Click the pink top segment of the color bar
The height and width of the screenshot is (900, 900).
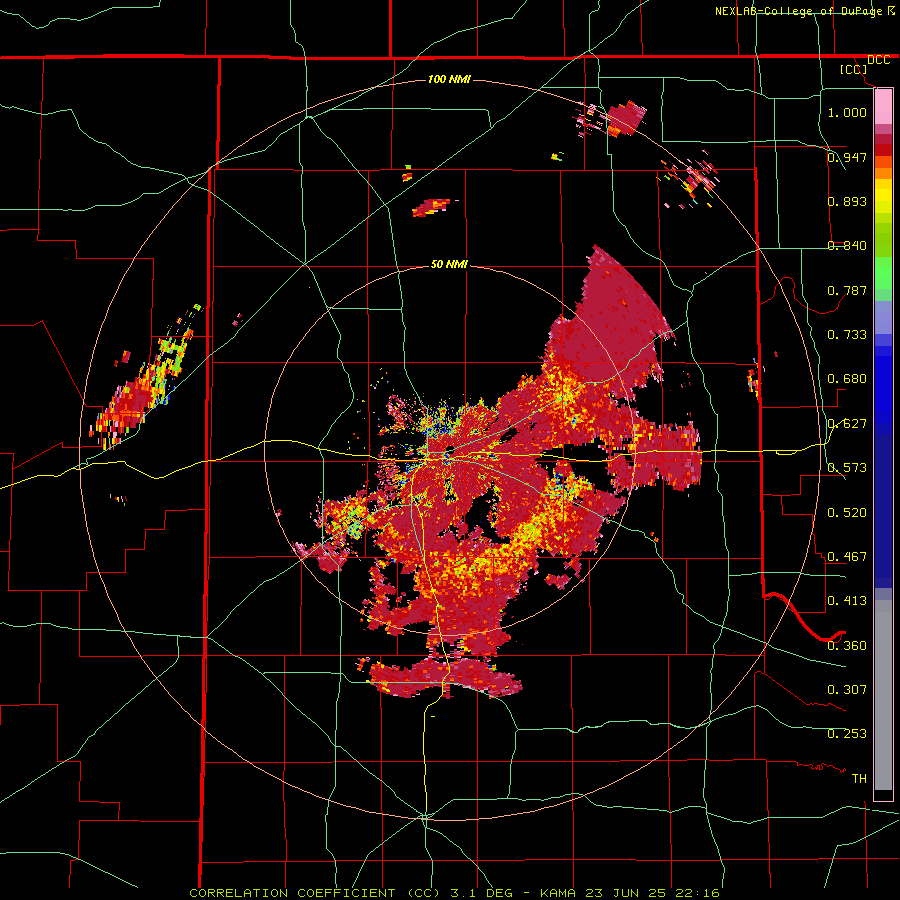883,106
